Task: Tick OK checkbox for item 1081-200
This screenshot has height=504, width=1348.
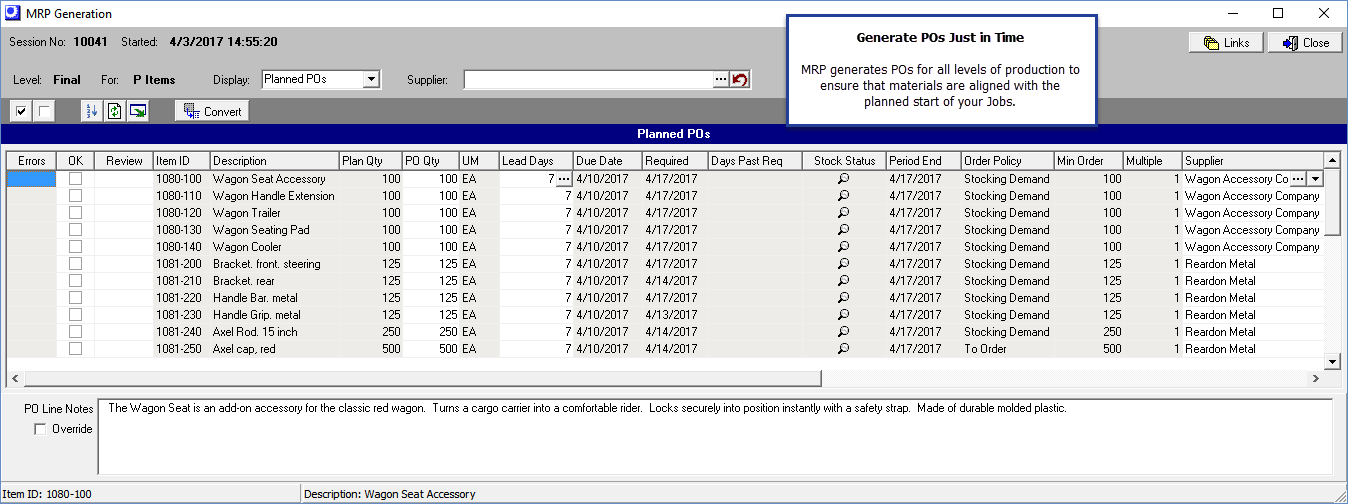Action: [75, 264]
